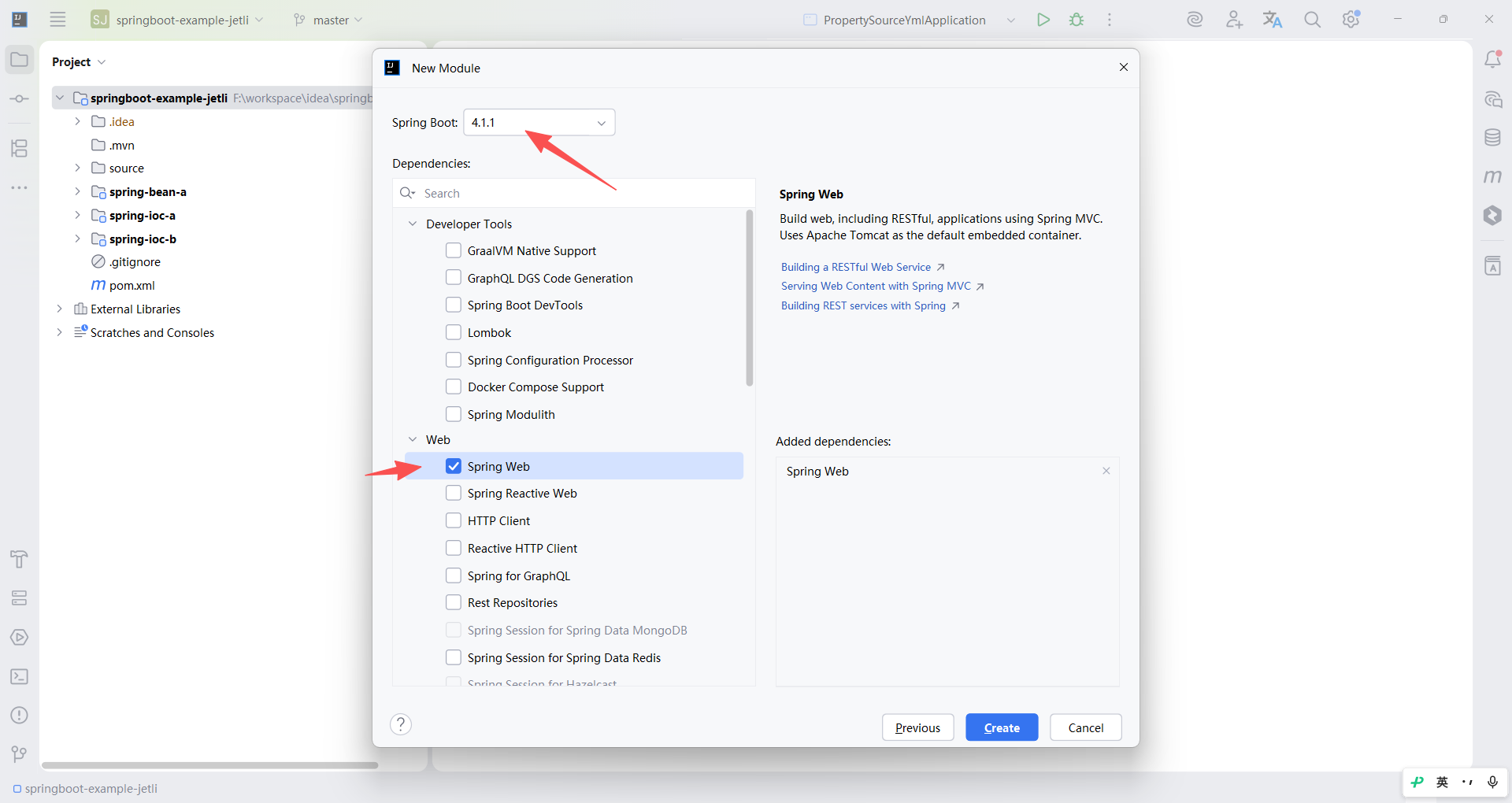
Task: Tick the Lombok checkbox
Action: coord(454,332)
